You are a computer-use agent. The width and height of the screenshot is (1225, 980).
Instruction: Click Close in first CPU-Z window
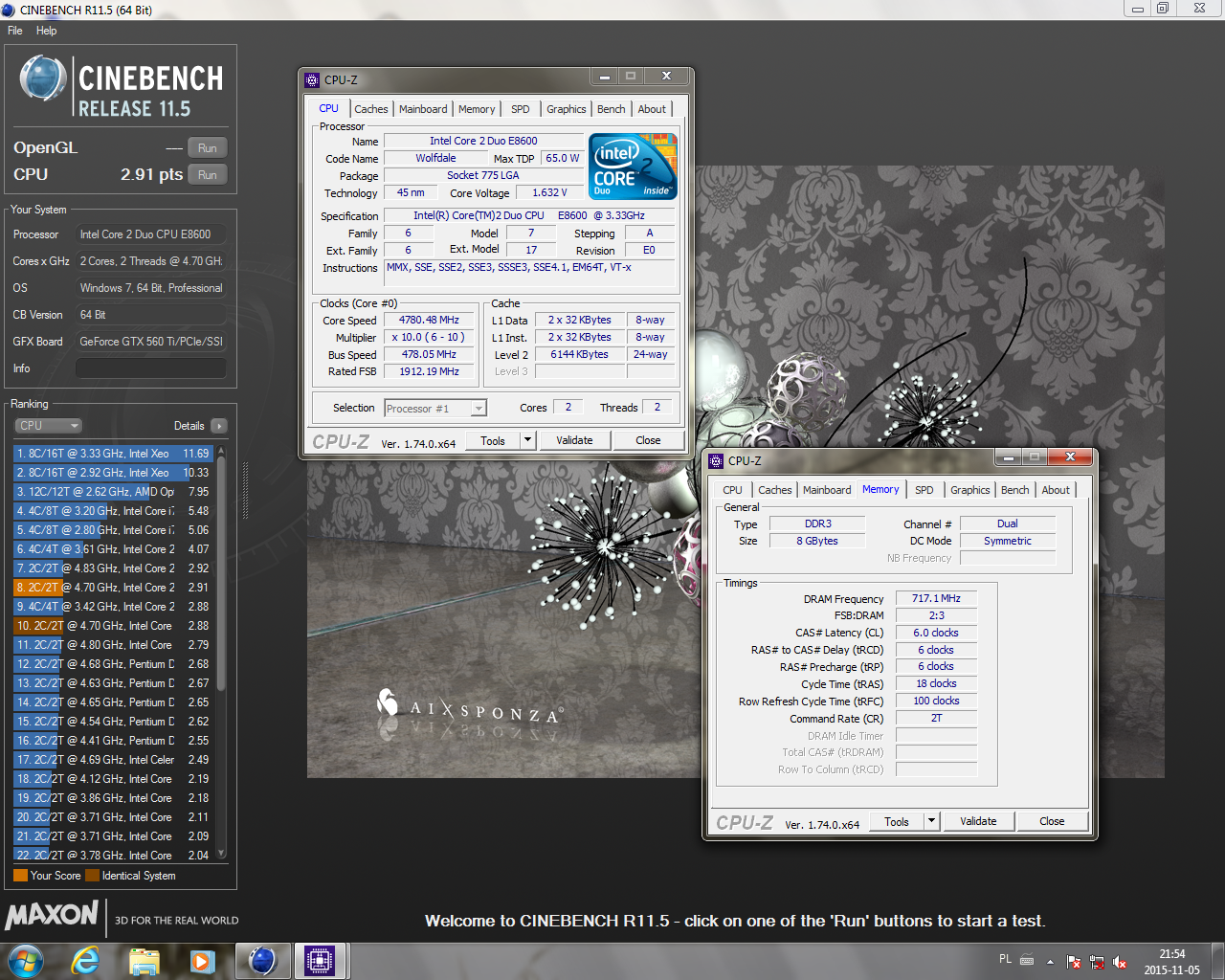point(648,440)
